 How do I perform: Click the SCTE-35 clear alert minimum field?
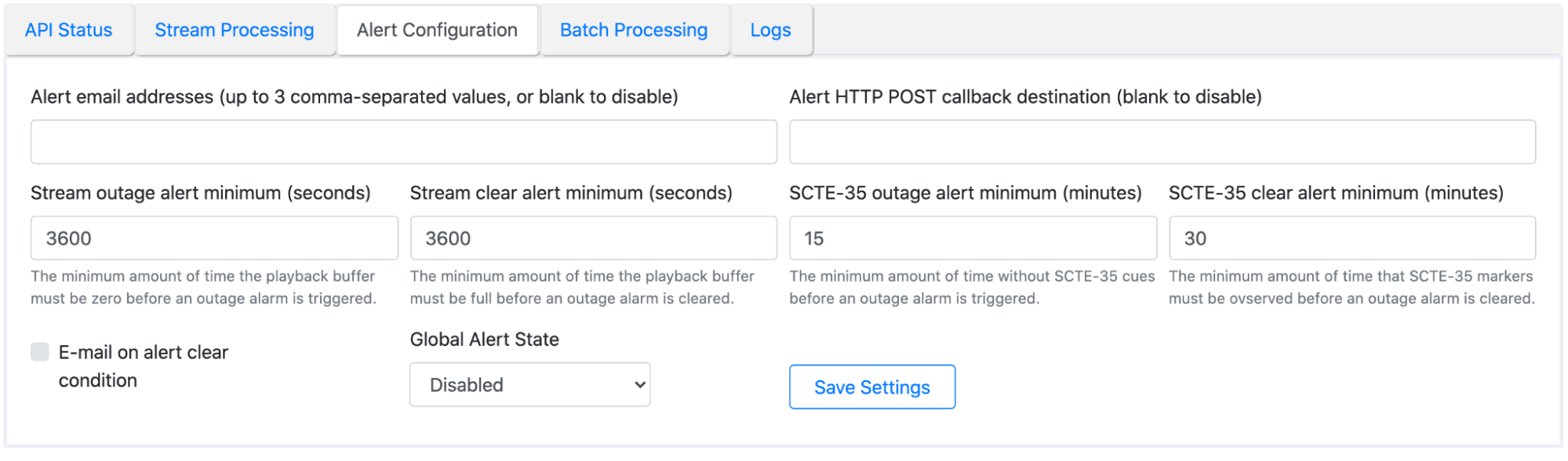point(1352,238)
